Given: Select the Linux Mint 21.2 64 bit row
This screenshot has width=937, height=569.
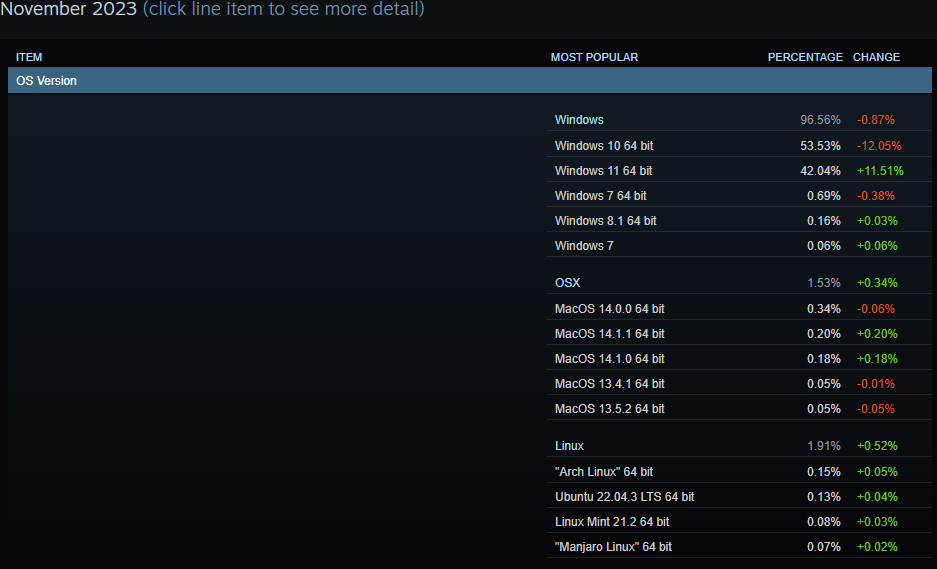Looking at the screenshot, I should point(612,522).
